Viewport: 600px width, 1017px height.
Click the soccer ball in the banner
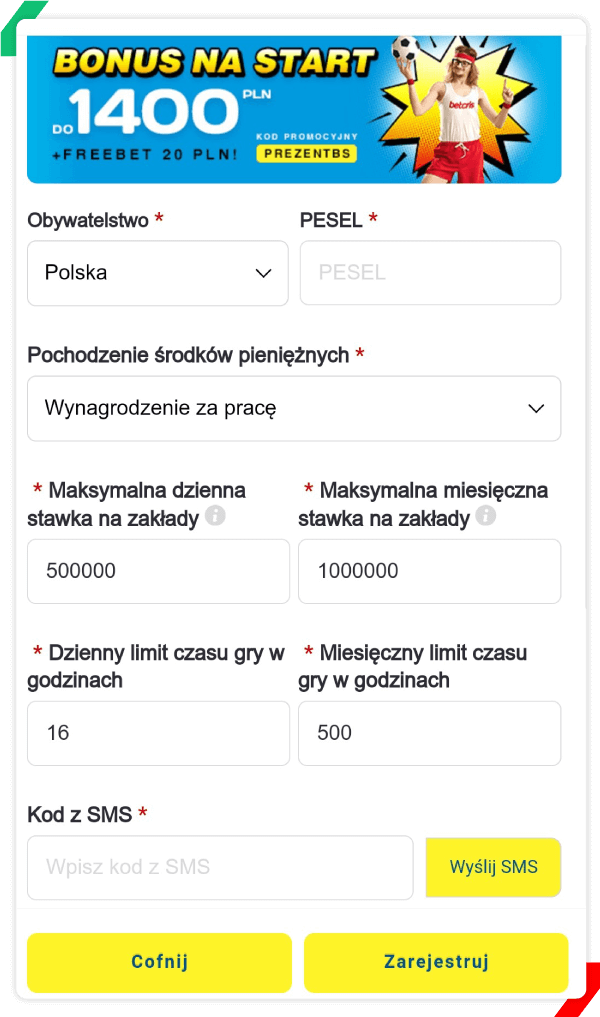click(x=405, y=49)
